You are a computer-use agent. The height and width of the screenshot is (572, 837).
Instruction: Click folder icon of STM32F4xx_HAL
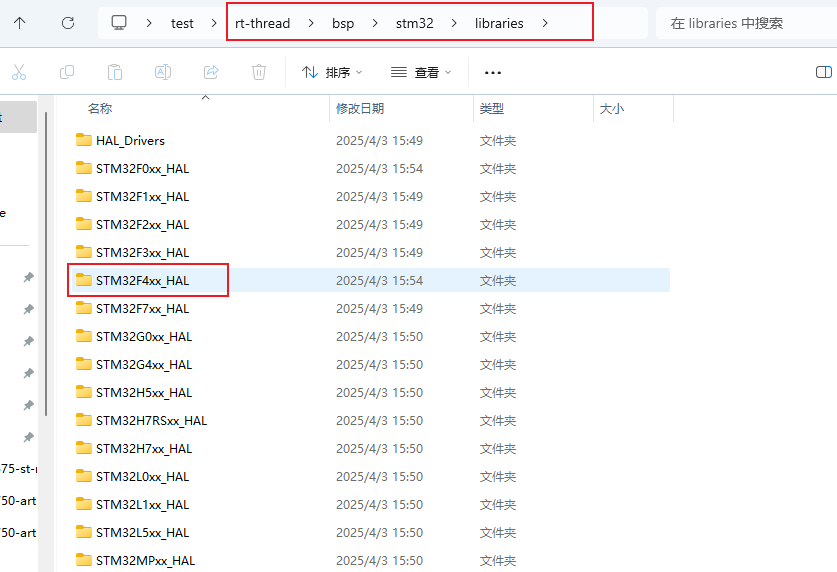tap(84, 280)
